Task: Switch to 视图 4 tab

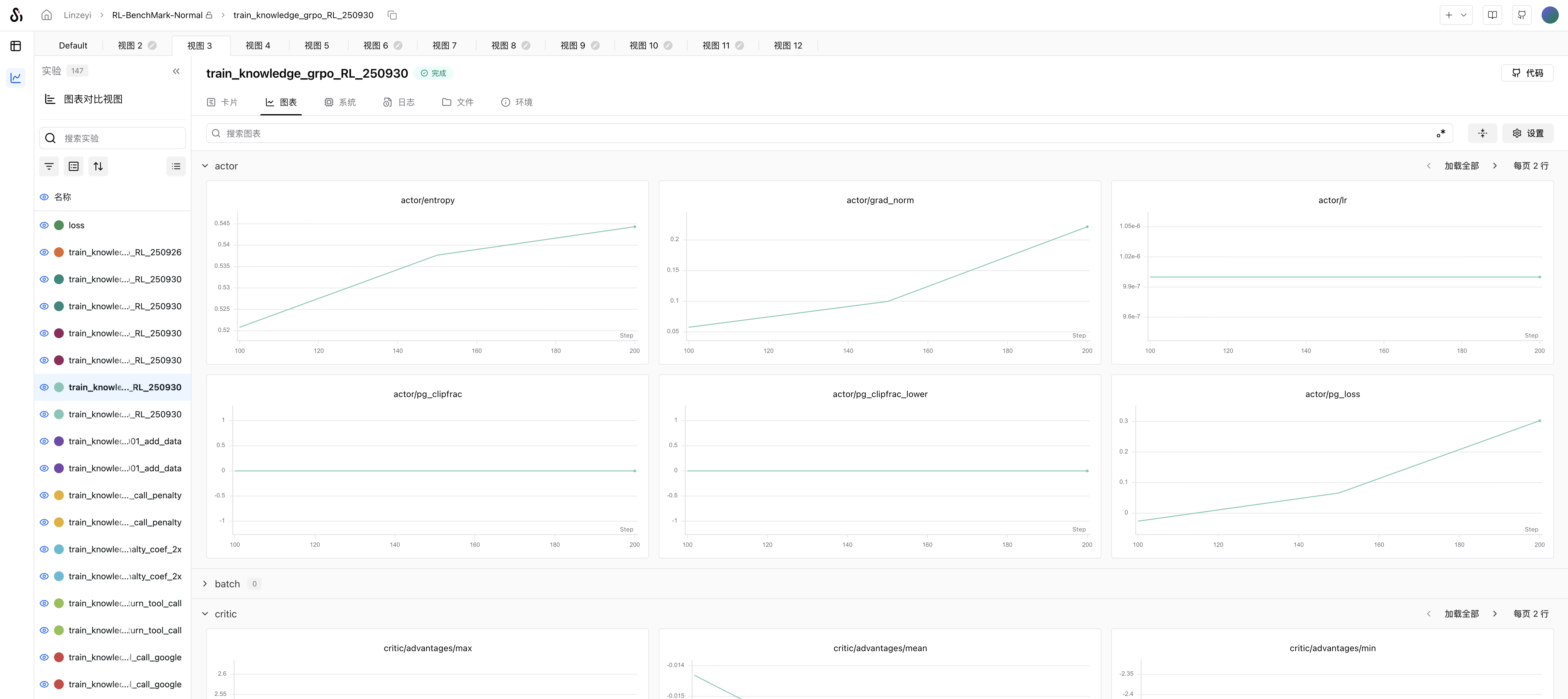Action: coord(258,46)
